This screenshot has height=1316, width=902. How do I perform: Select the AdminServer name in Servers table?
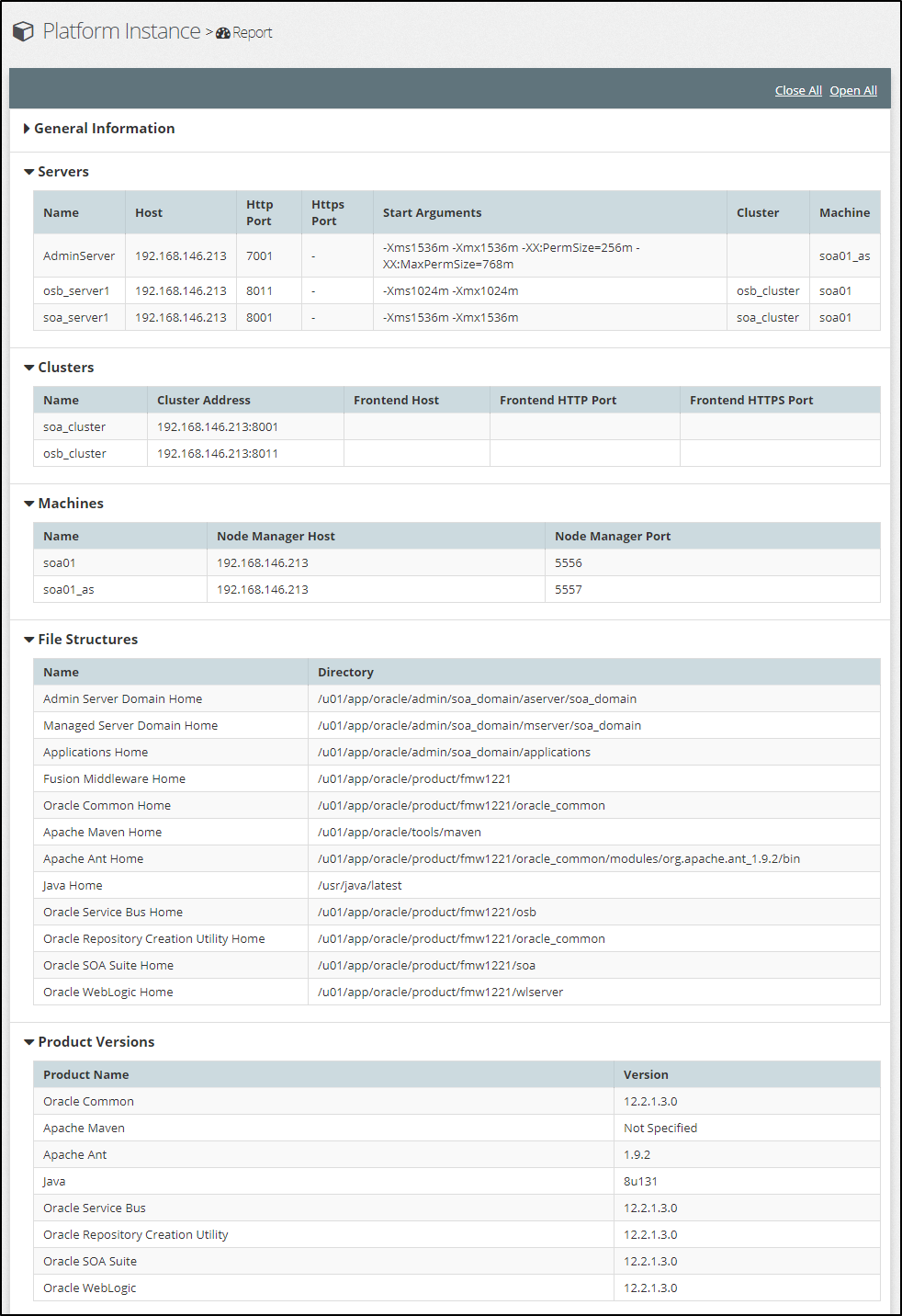point(79,255)
